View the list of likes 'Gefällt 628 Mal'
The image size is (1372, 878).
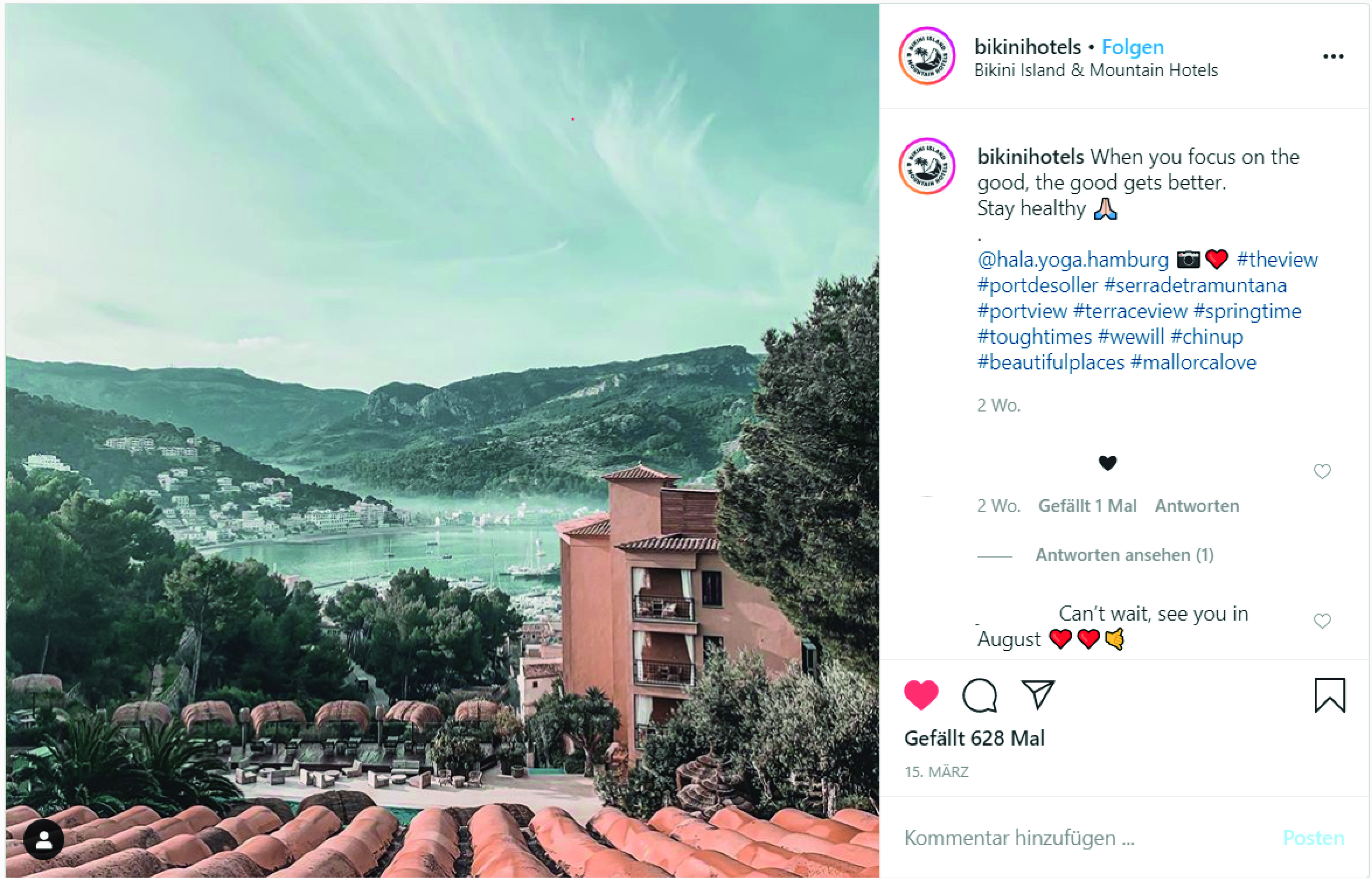[x=974, y=738]
